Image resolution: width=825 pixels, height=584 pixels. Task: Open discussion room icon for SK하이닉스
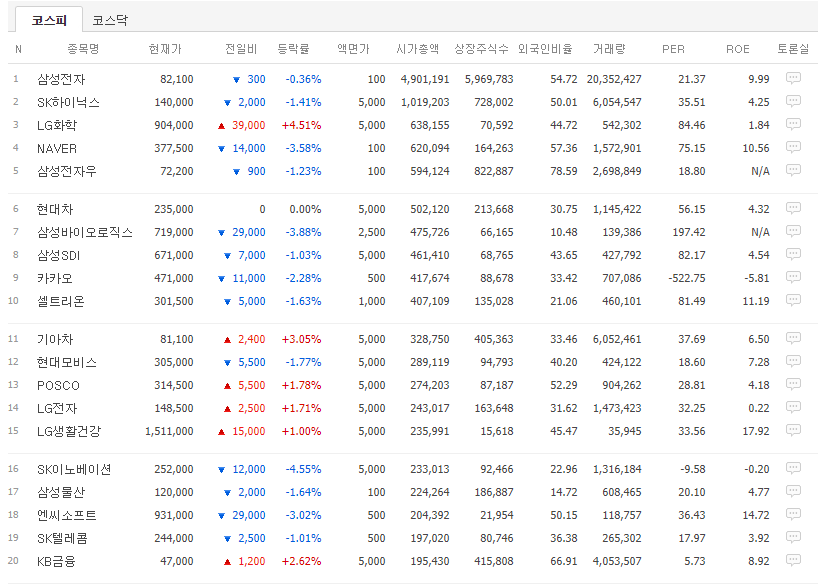click(793, 102)
